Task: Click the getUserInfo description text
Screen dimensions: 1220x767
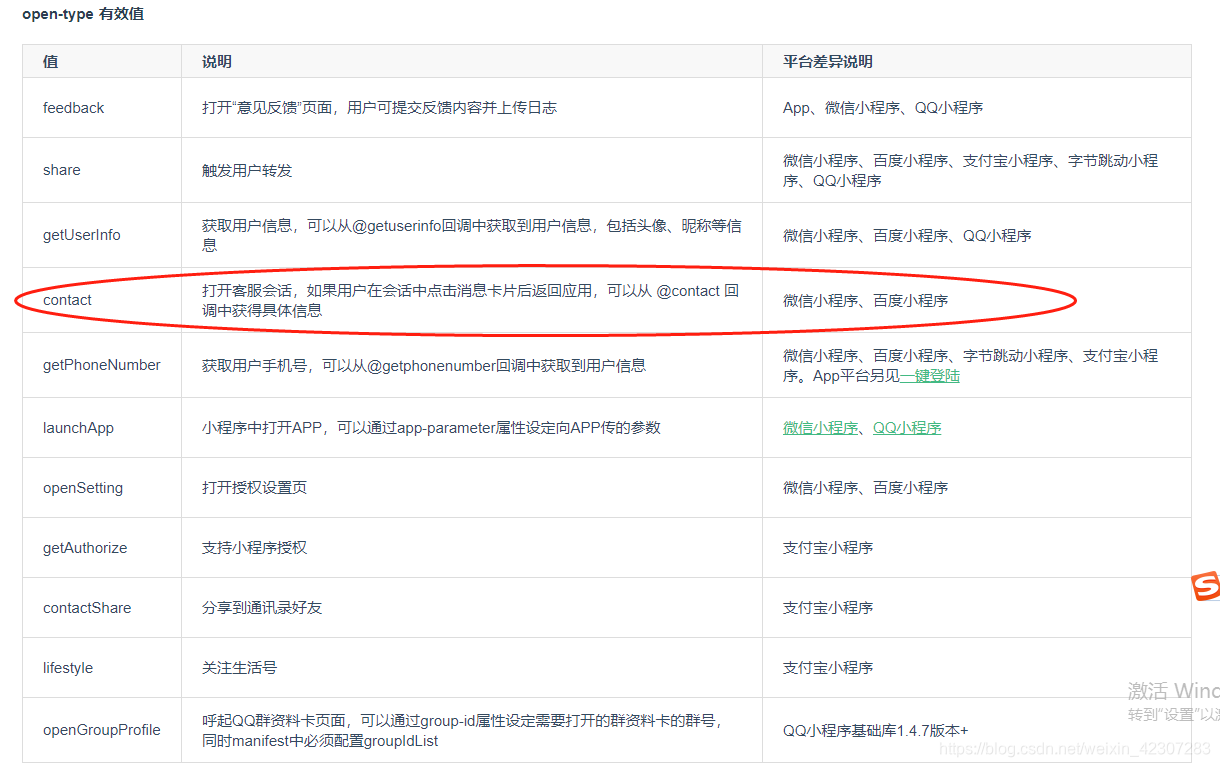Action: pos(472,235)
